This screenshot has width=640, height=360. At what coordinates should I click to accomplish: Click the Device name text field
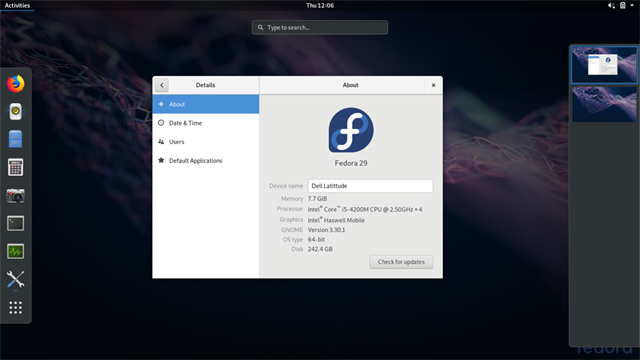point(370,186)
